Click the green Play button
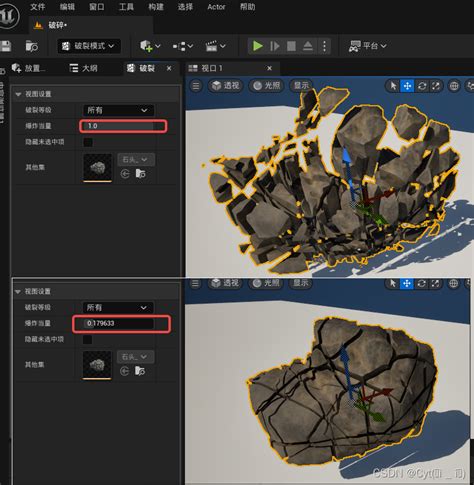Image resolution: width=474 pixels, height=485 pixels. pos(258,46)
